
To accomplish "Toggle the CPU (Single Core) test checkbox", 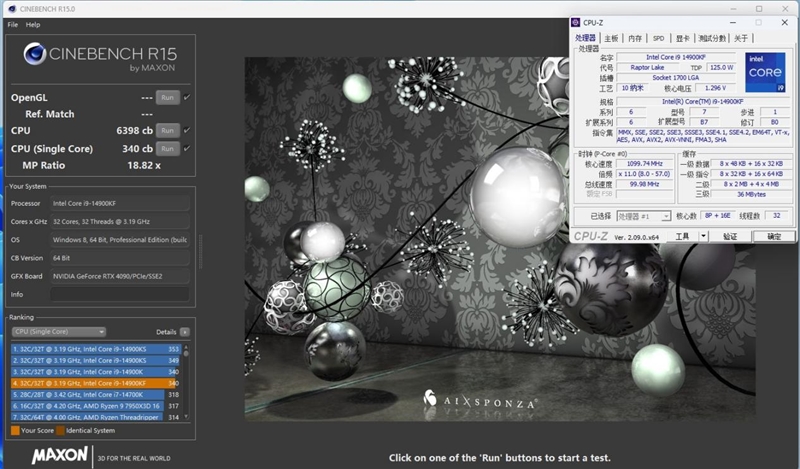I will (187, 149).
